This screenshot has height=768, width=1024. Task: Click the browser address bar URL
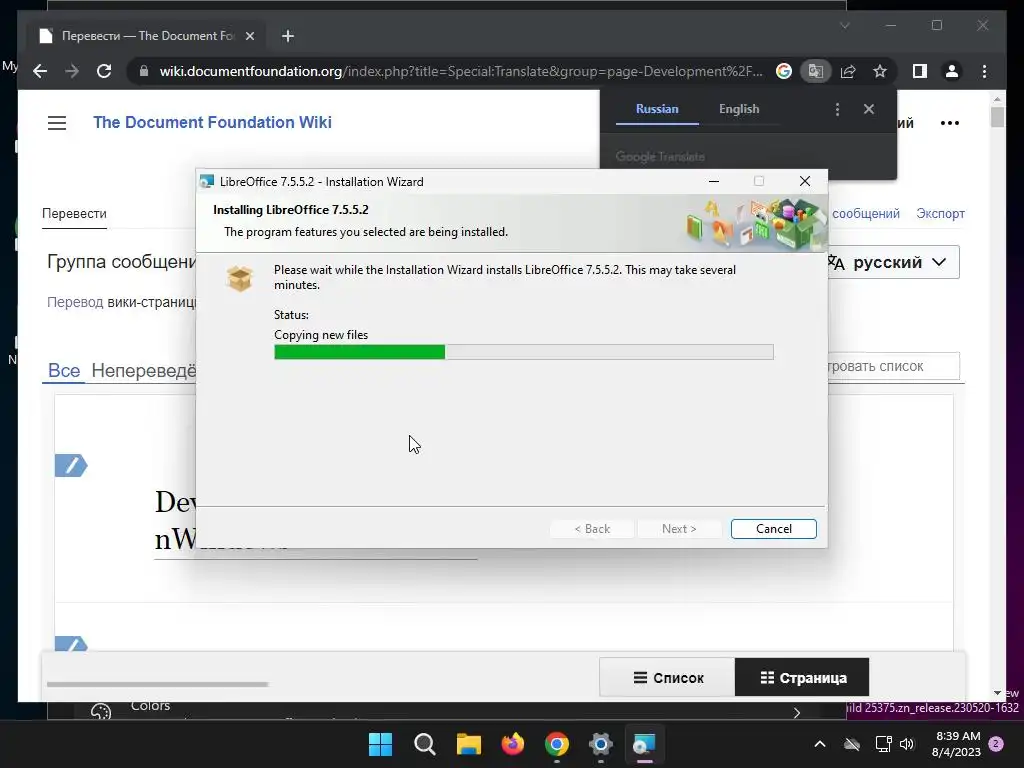tap(460, 71)
